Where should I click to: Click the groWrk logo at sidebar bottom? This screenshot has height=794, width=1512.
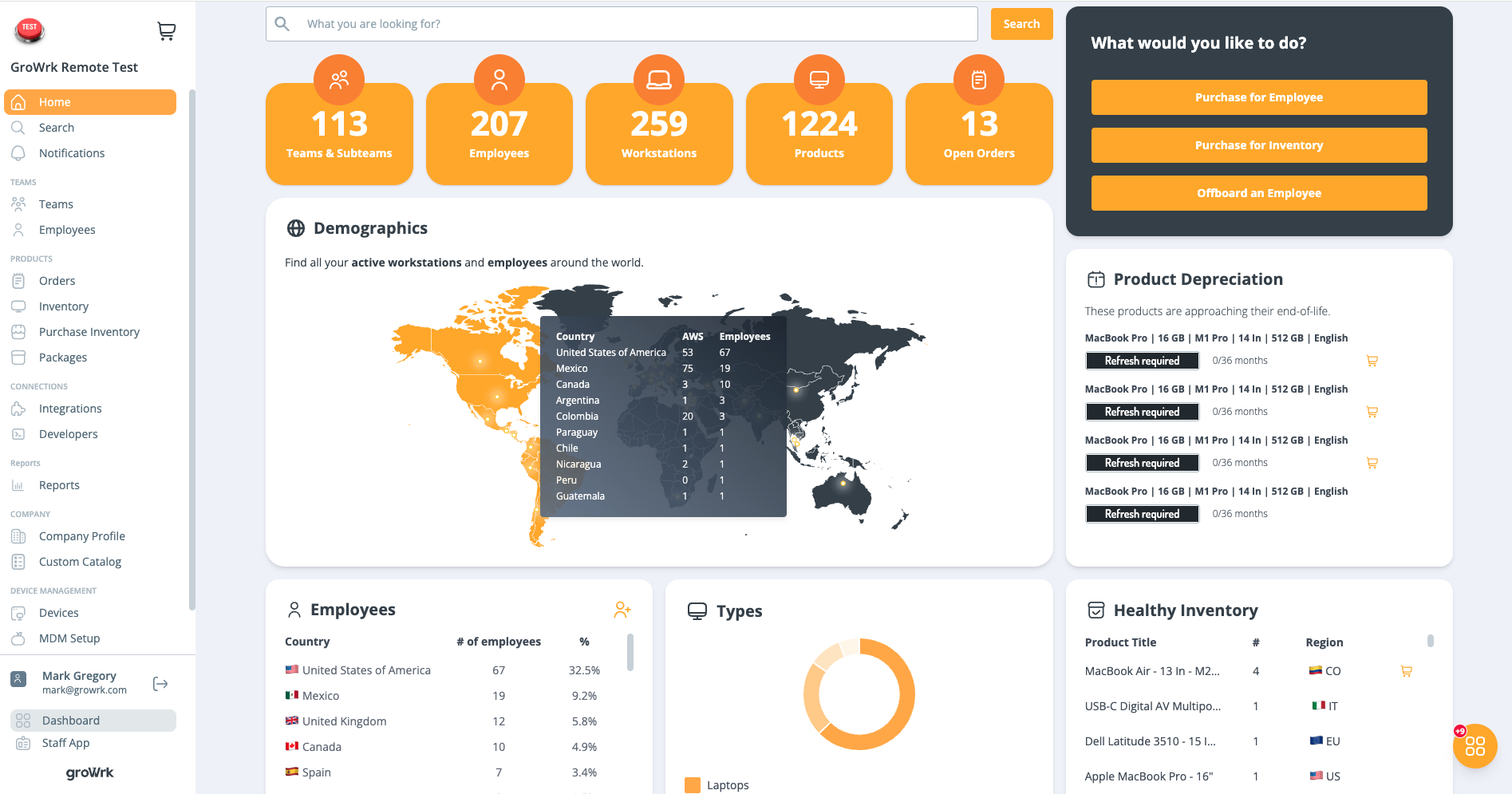tap(90, 772)
